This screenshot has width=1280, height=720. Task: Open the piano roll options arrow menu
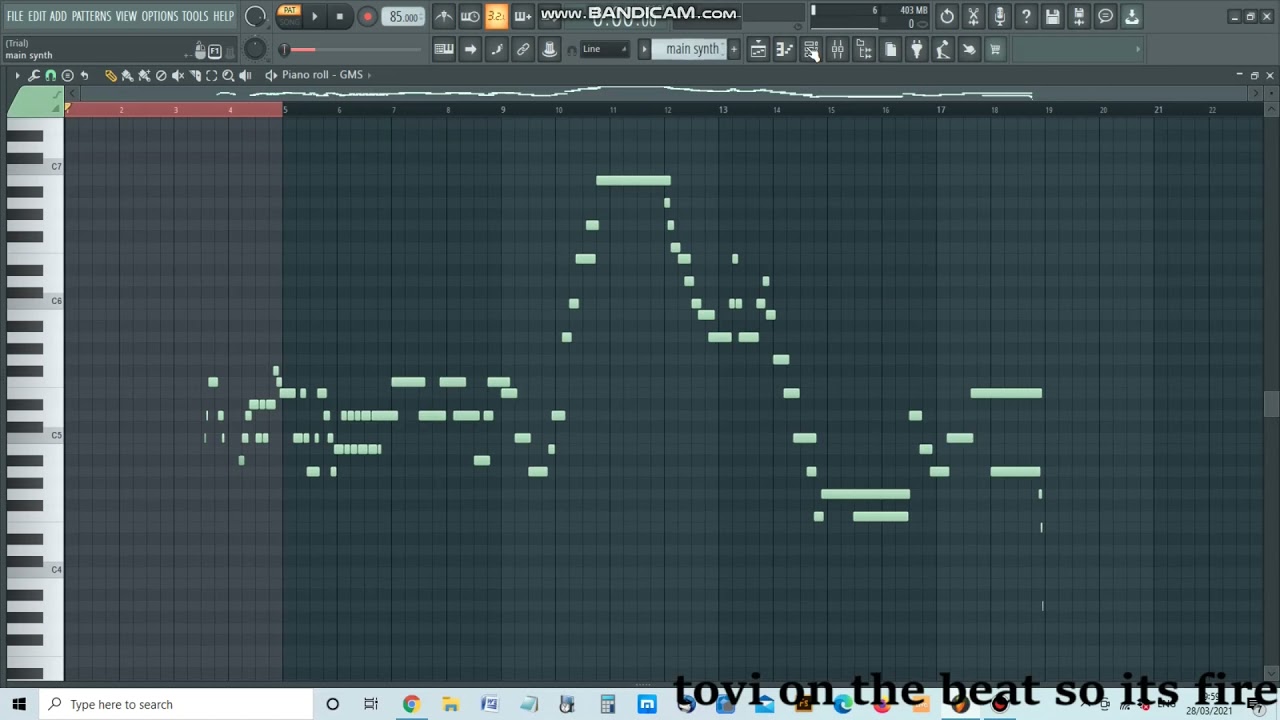click(x=17, y=75)
